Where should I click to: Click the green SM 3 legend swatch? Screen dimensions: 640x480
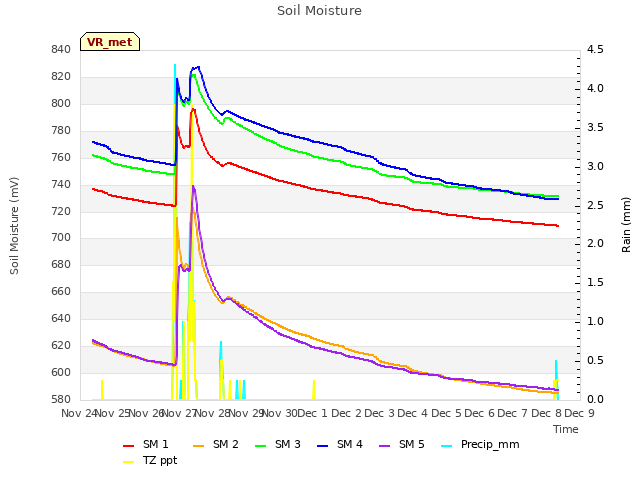pyautogui.click(x=260, y=446)
